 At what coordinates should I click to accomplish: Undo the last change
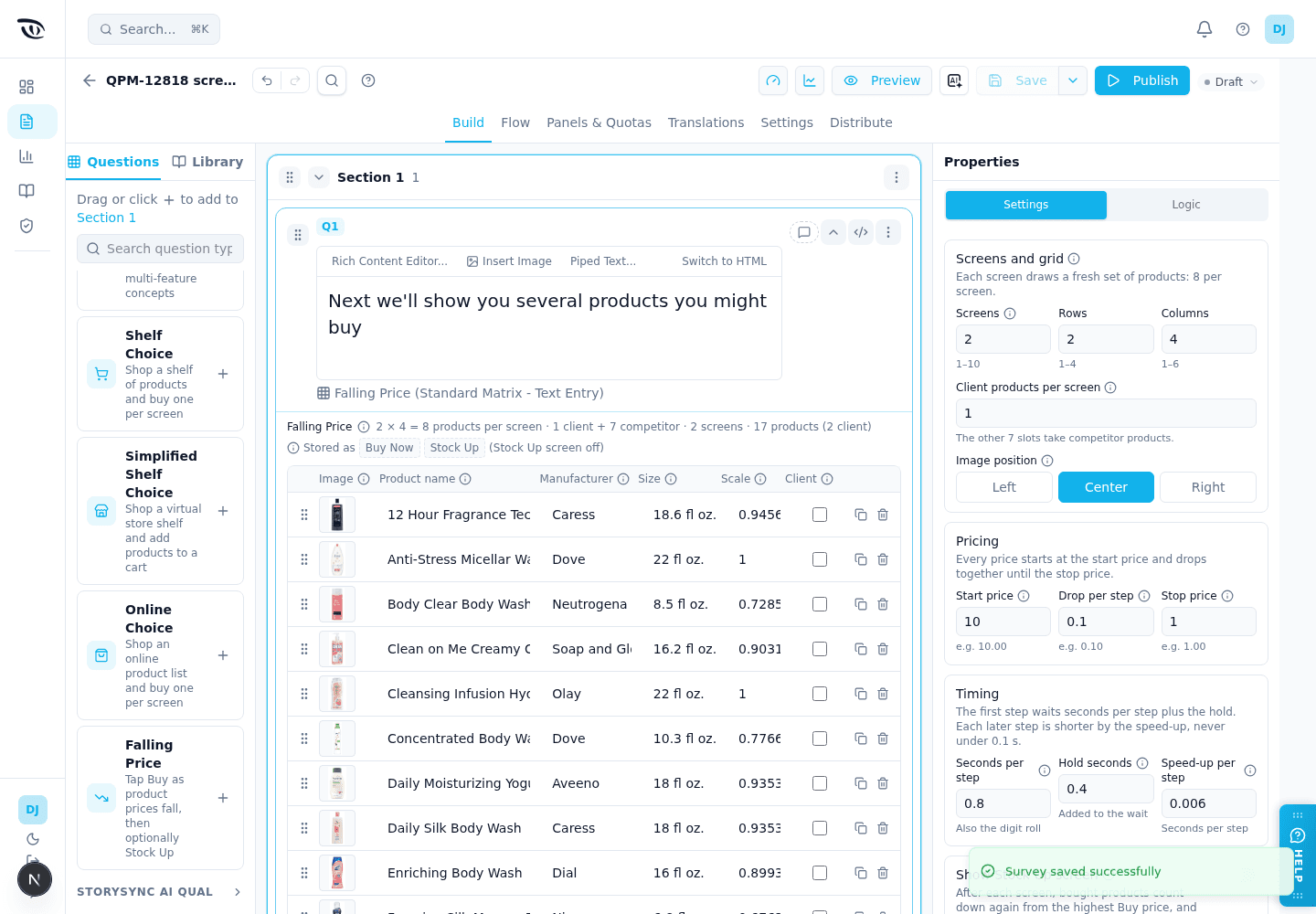point(267,80)
